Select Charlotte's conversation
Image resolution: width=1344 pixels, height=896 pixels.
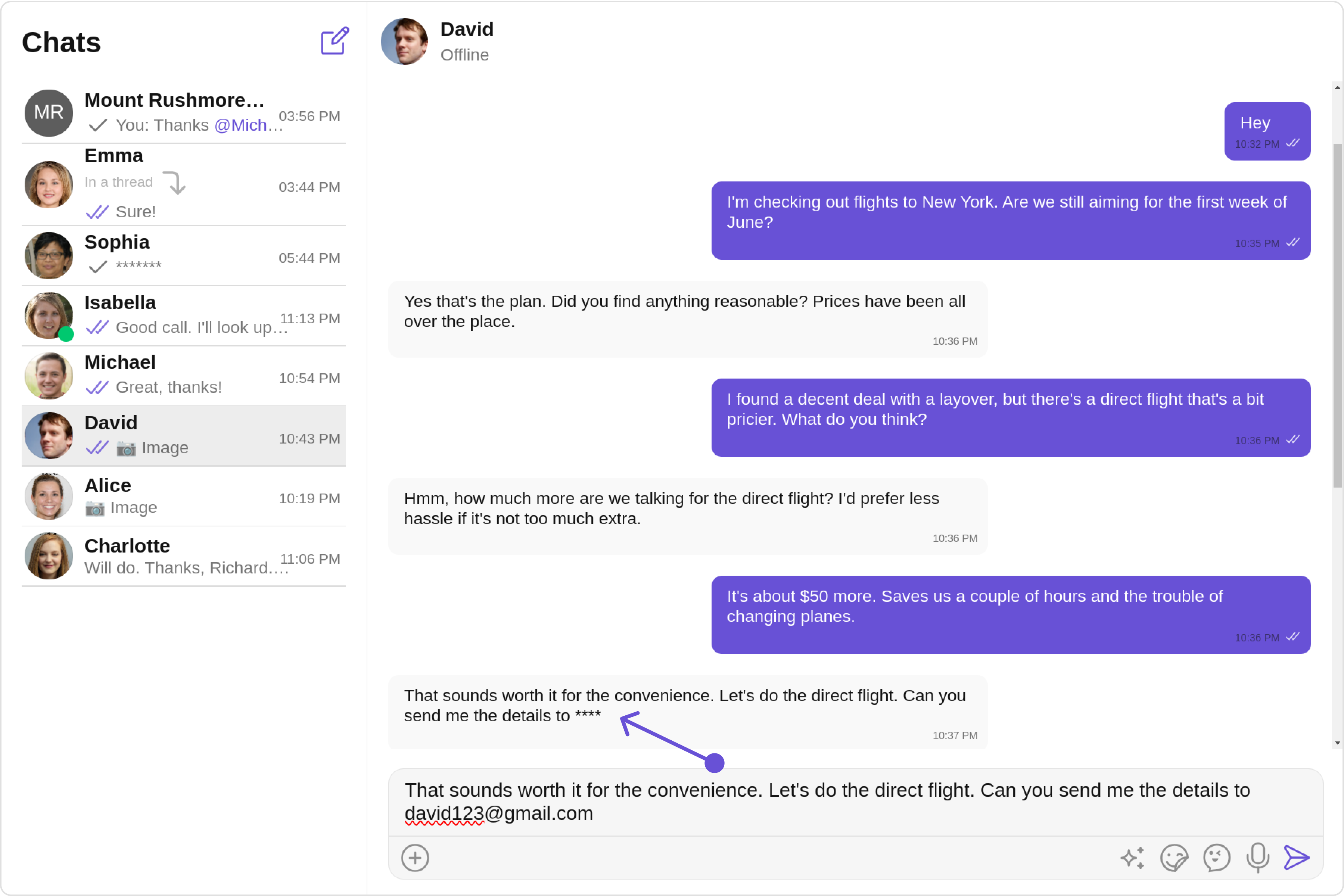pyautogui.click(x=183, y=556)
